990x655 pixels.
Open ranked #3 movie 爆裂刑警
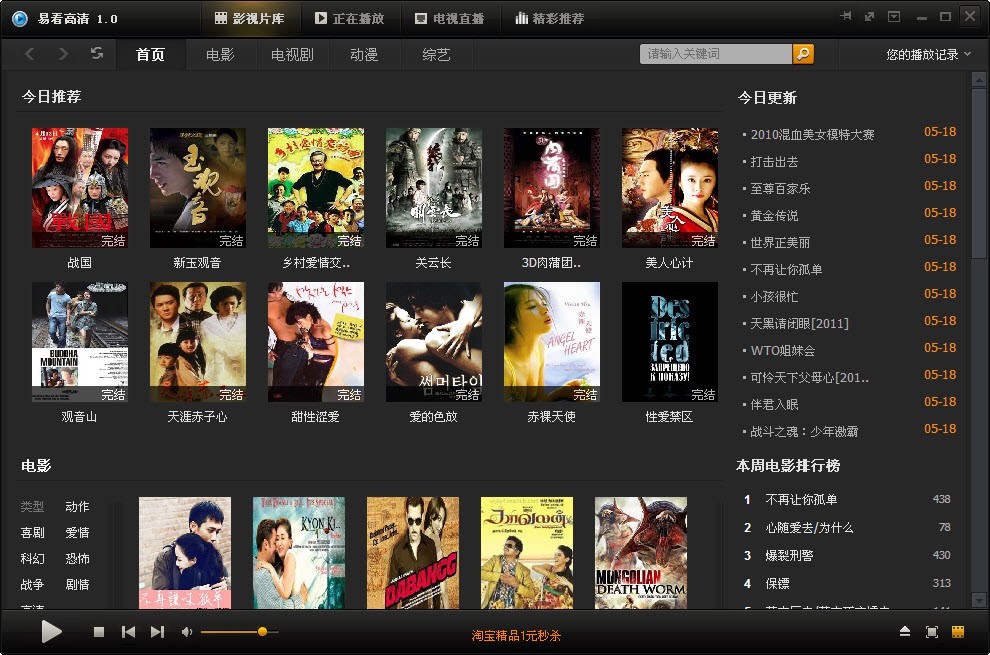click(789, 555)
